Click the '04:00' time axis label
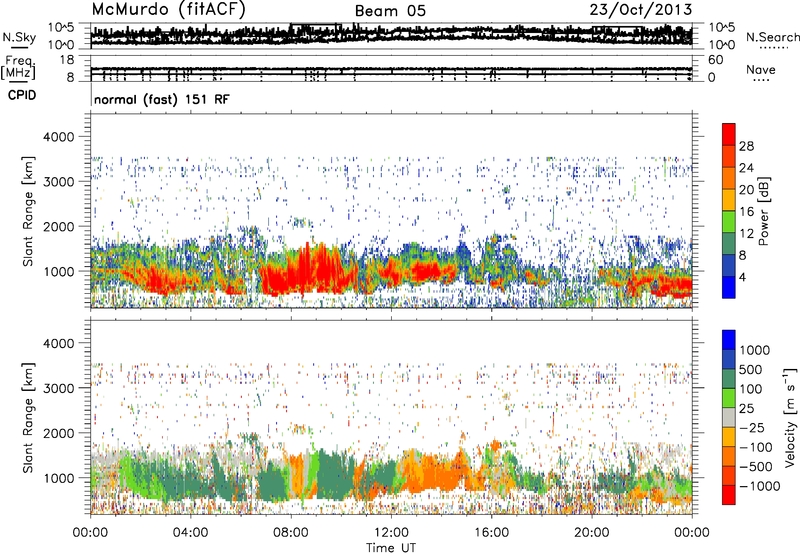Screen dimensions: 800x554 pyautogui.click(x=190, y=532)
